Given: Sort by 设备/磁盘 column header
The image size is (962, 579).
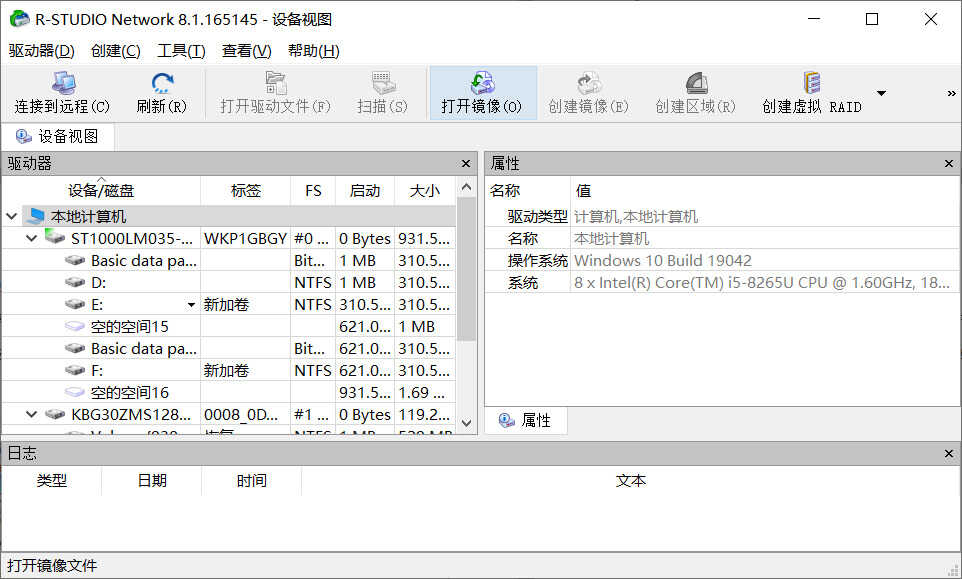Looking at the screenshot, I should (101, 191).
